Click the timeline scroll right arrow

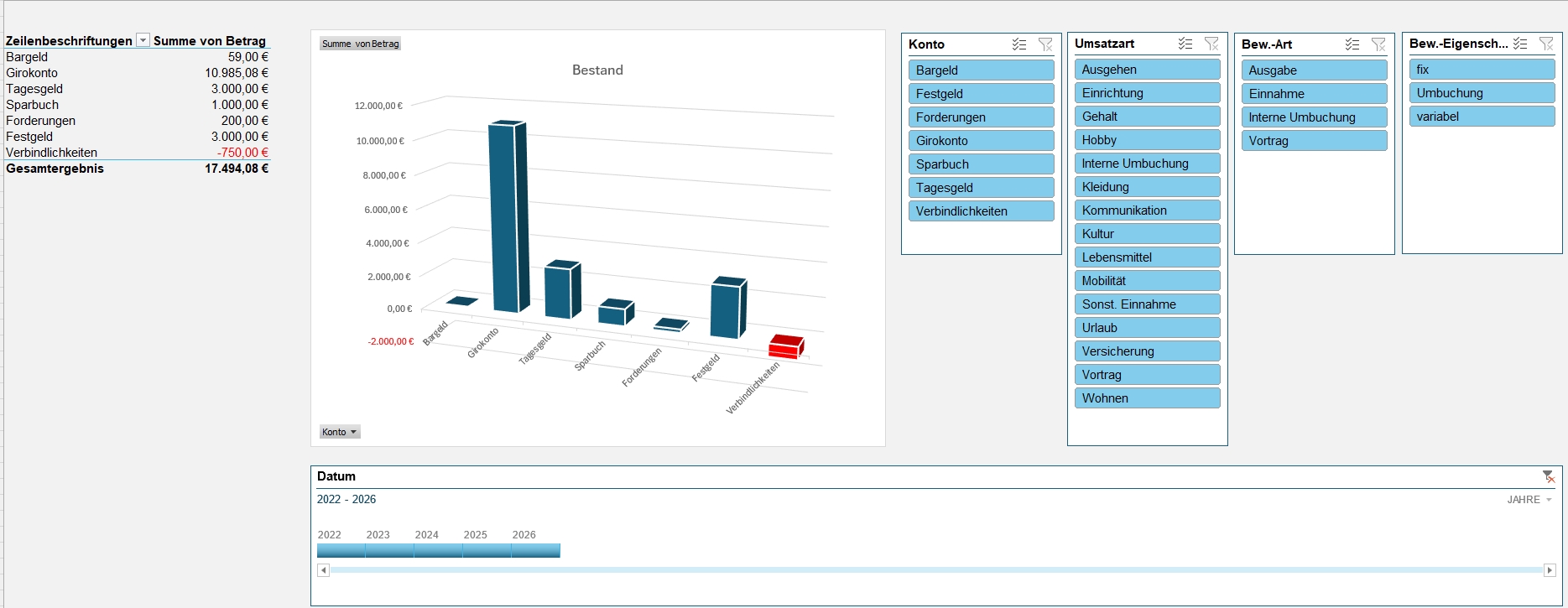[x=1550, y=570]
